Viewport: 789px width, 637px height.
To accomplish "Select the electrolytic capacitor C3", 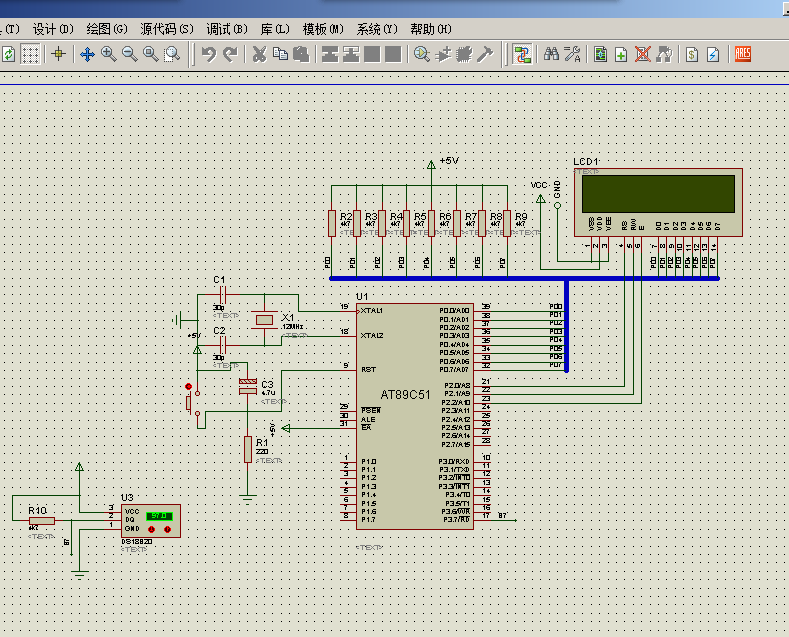I will point(248,386).
